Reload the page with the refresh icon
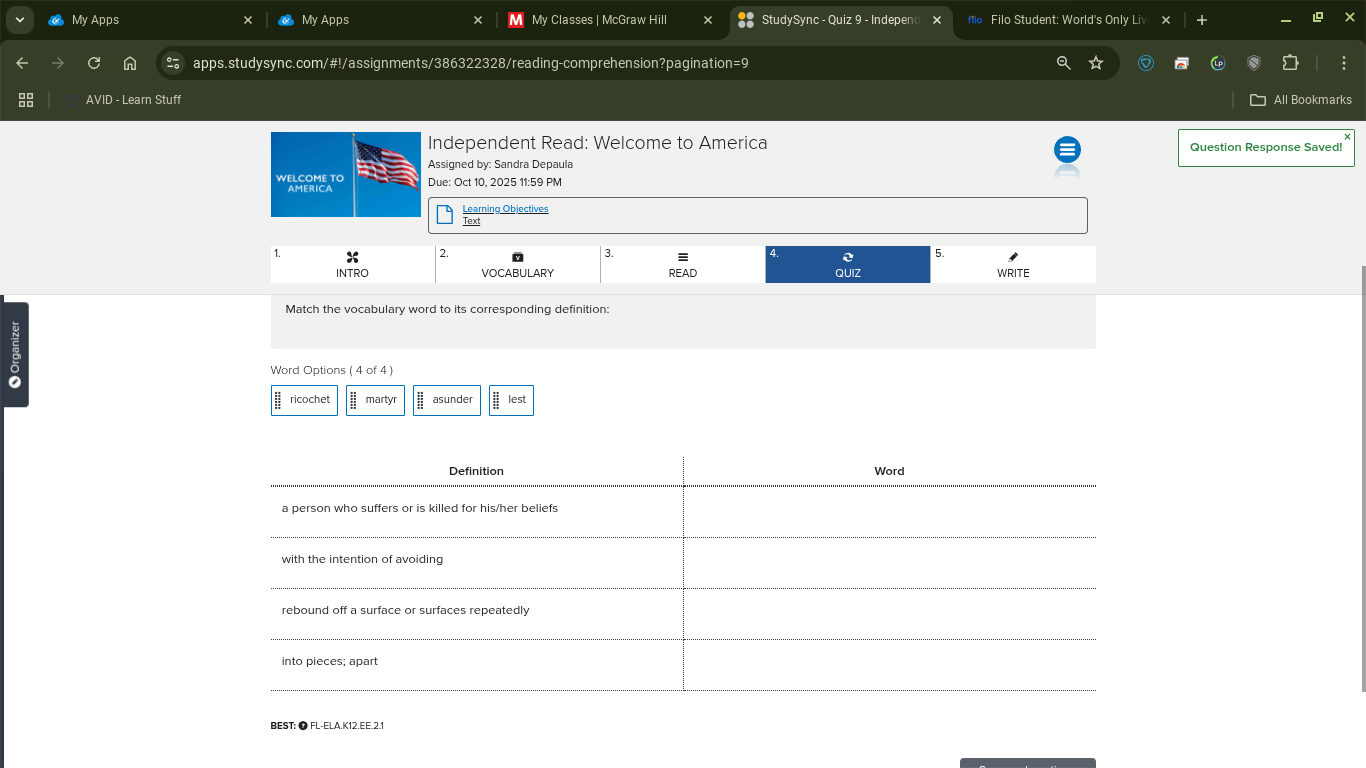 tap(94, 63)
